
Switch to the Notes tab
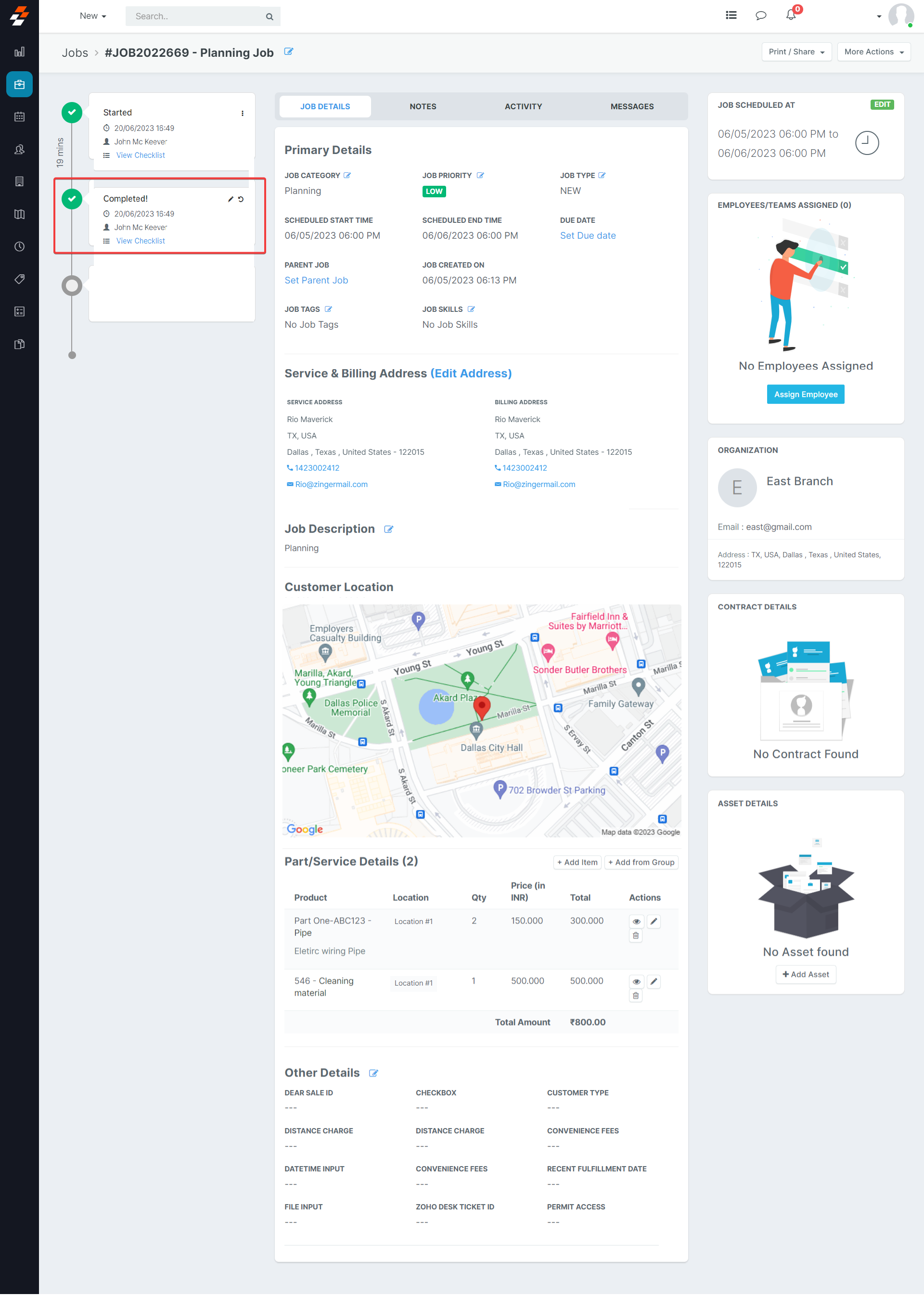[x=423, y=106]
